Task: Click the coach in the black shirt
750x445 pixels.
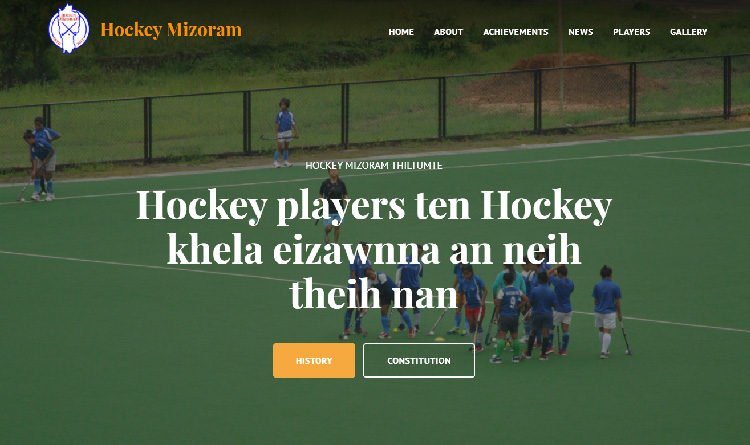Action: [x=333, y=205]
